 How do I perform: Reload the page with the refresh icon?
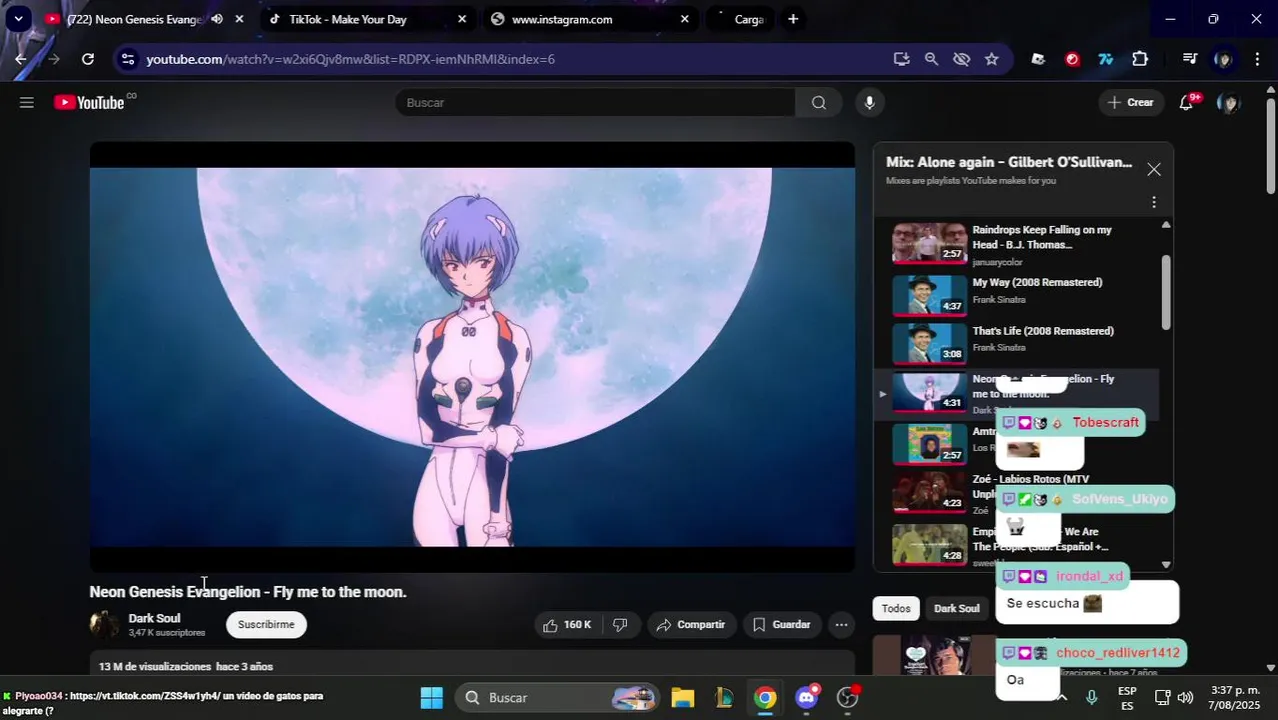[88, 59]
